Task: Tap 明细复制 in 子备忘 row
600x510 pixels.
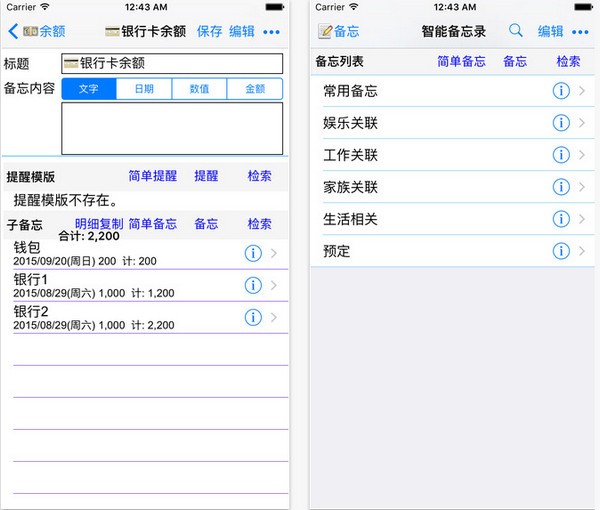Action: 99,224
